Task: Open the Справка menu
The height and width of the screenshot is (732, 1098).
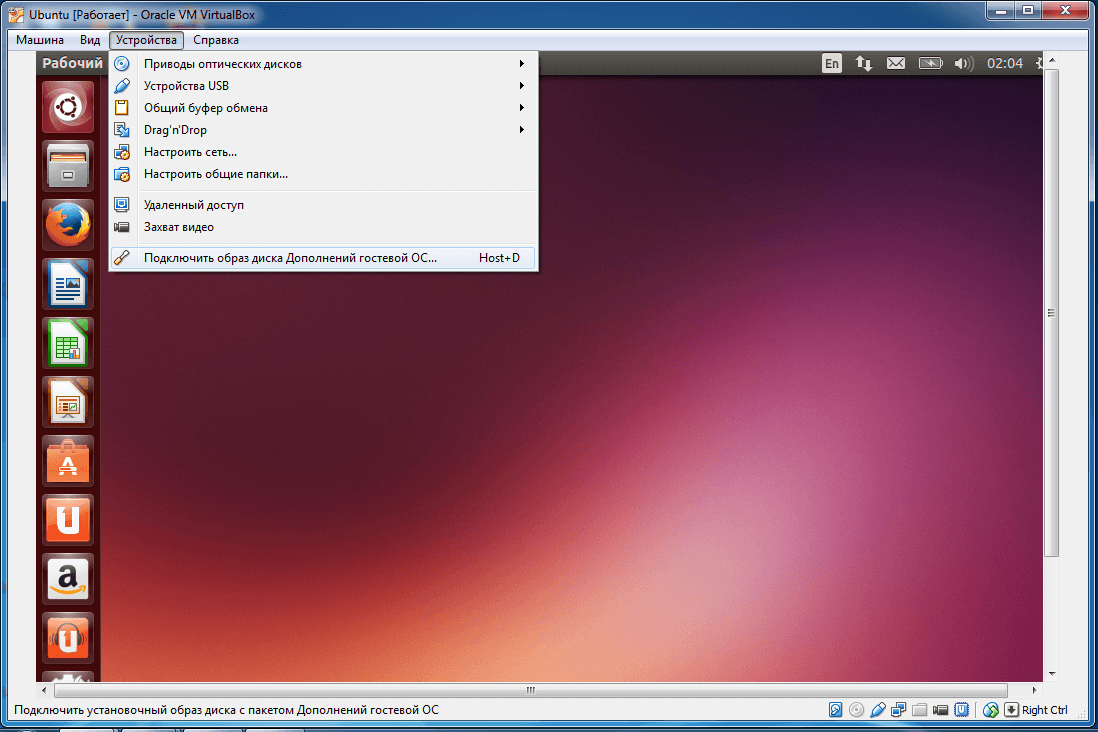Action: (216, 40)
